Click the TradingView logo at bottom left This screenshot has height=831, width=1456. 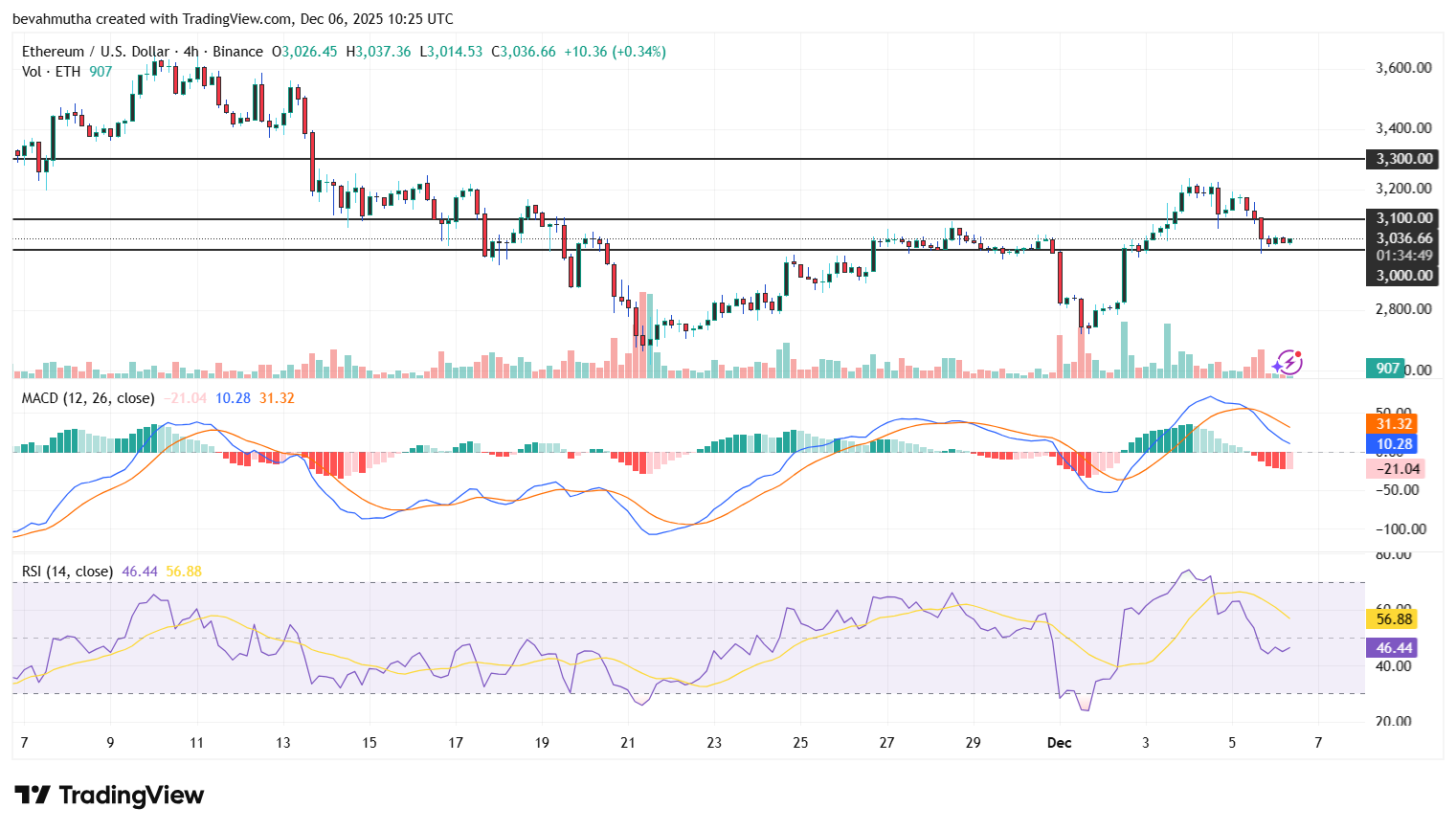(108, 796)
